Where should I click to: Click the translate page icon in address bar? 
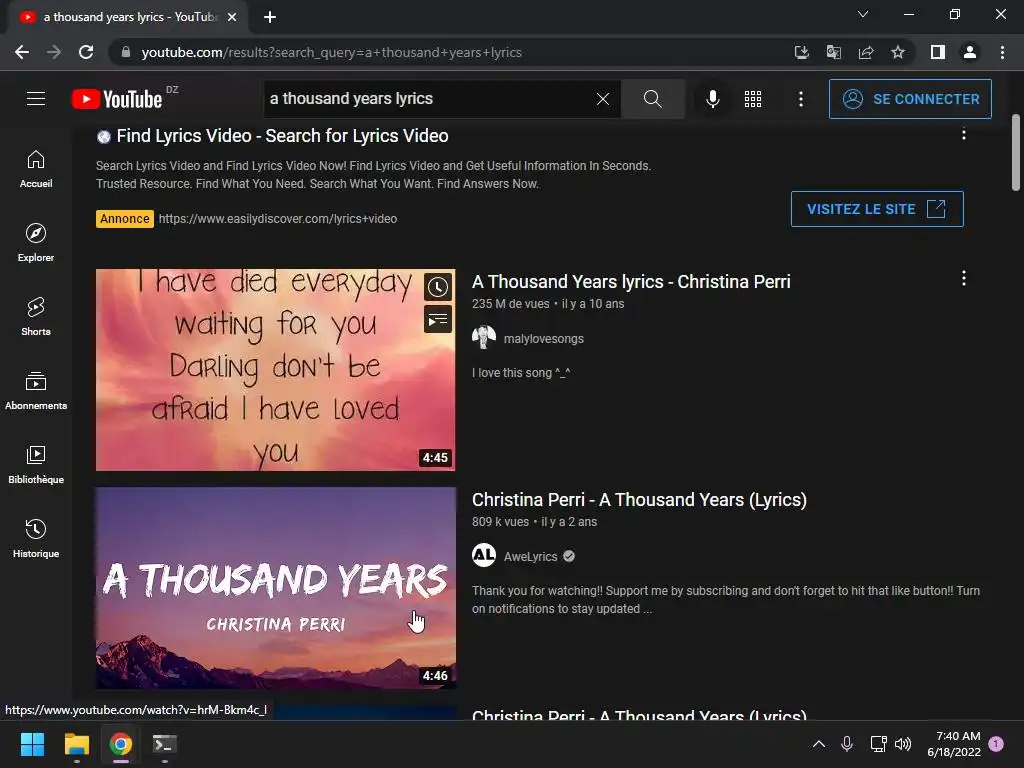coord(834,52)
